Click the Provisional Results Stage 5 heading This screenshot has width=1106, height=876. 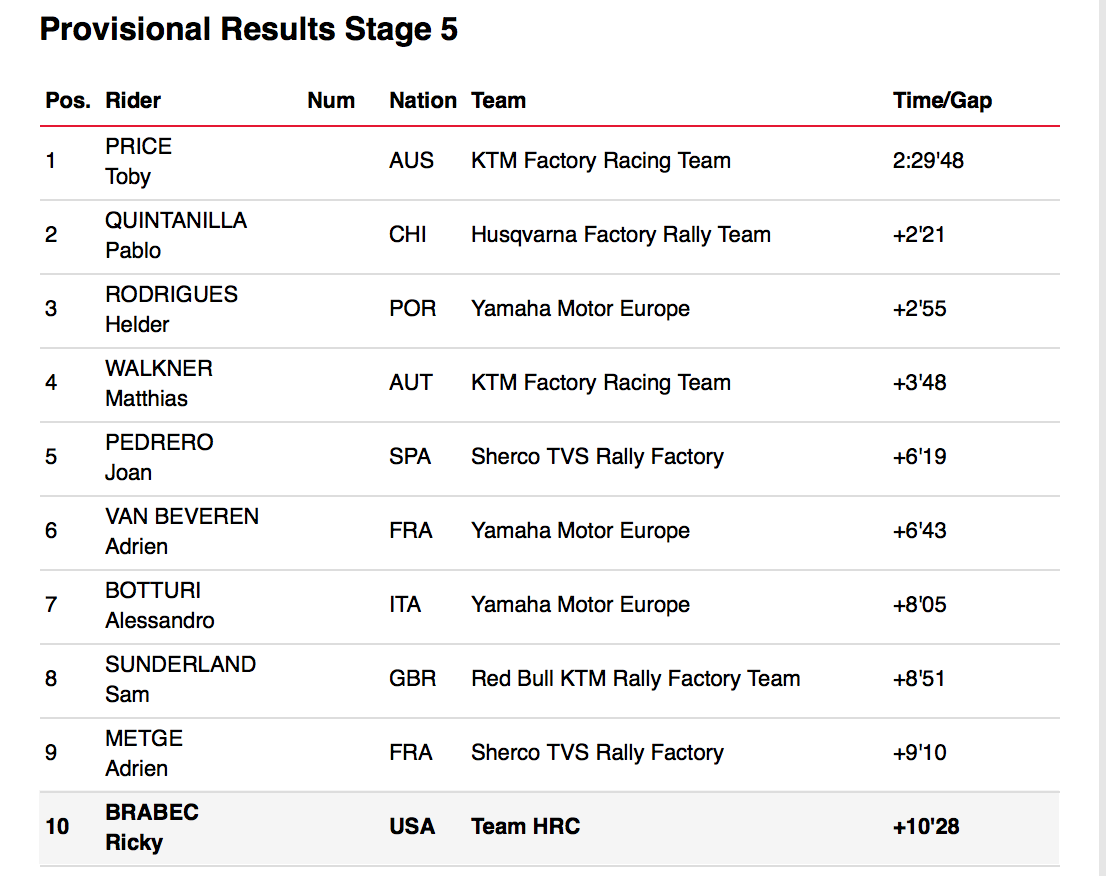click(248, 30)
